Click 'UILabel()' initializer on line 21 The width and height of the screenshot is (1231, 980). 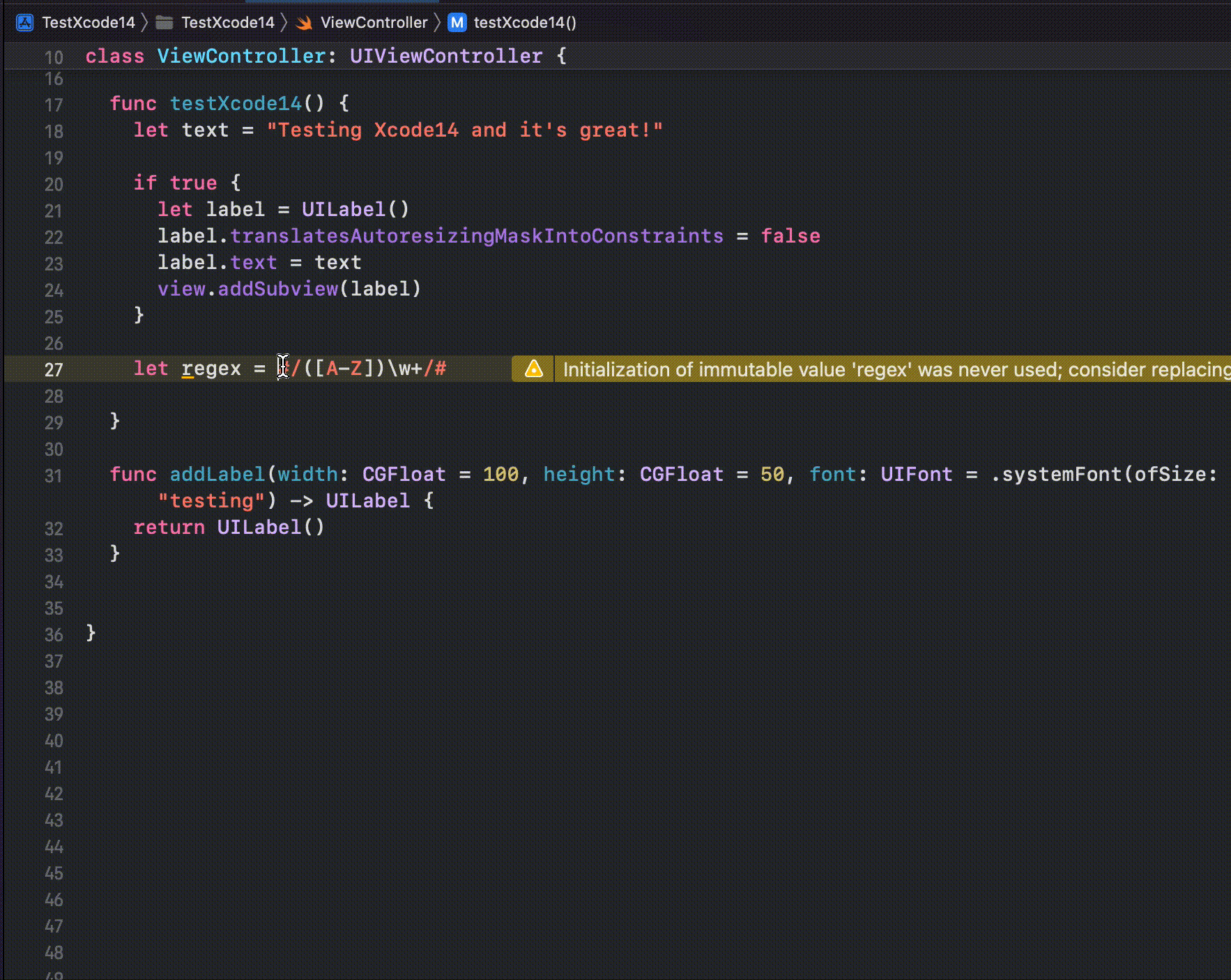(355, 209)
